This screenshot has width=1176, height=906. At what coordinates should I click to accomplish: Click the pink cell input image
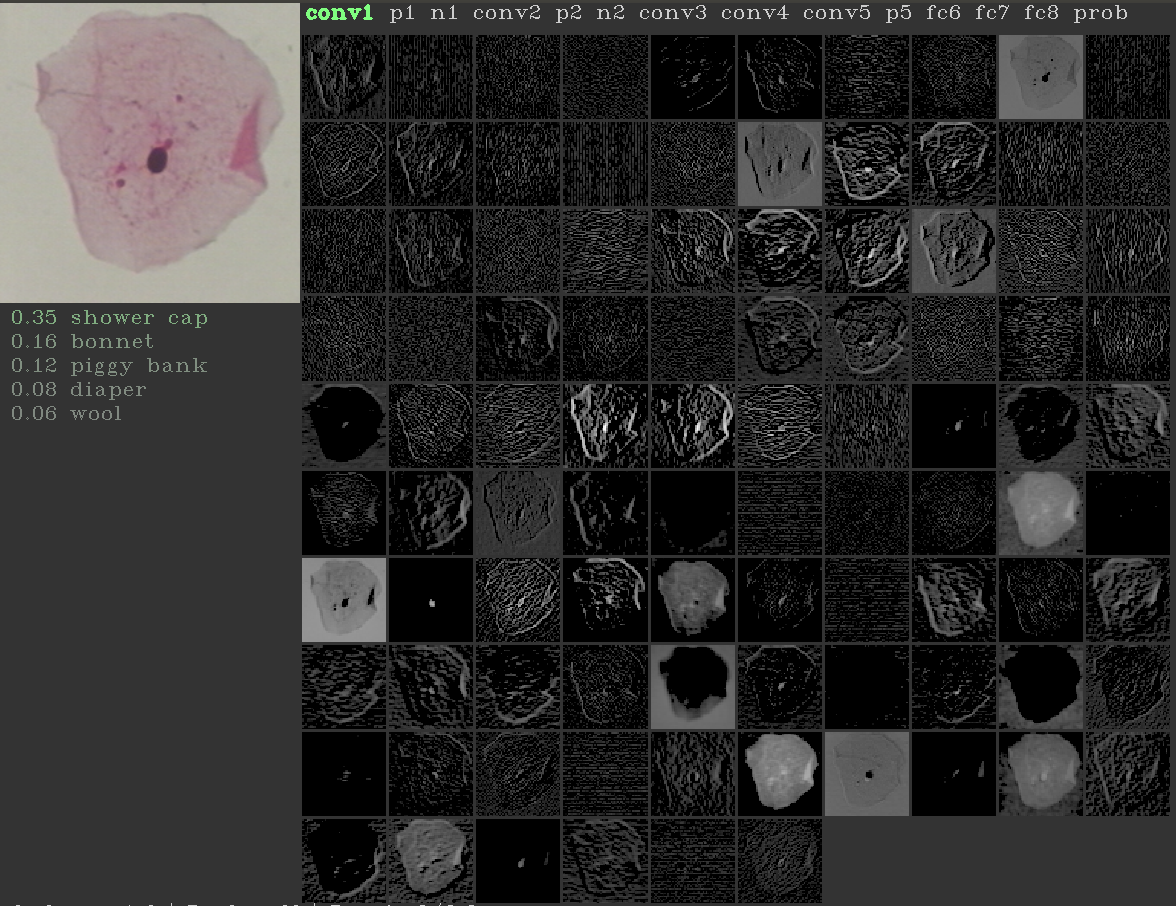point(150,150)
